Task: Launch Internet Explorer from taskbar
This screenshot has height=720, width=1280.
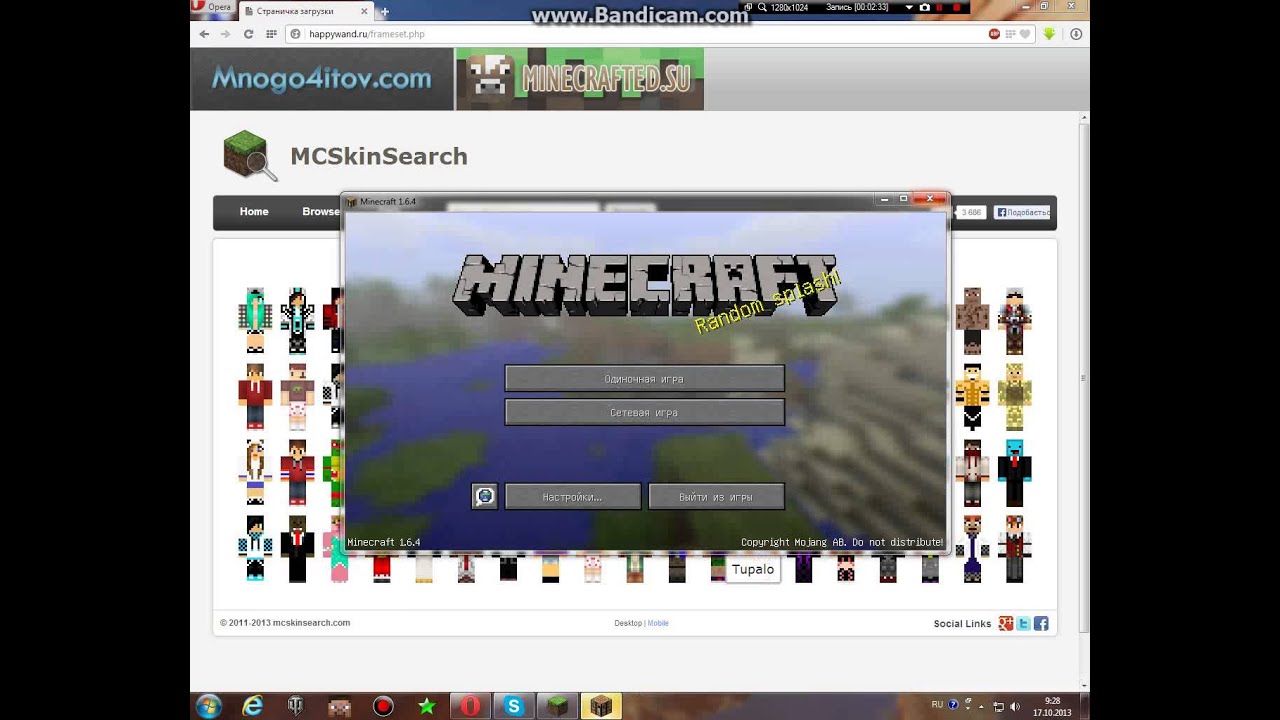Action: click(x=253, y=706)
